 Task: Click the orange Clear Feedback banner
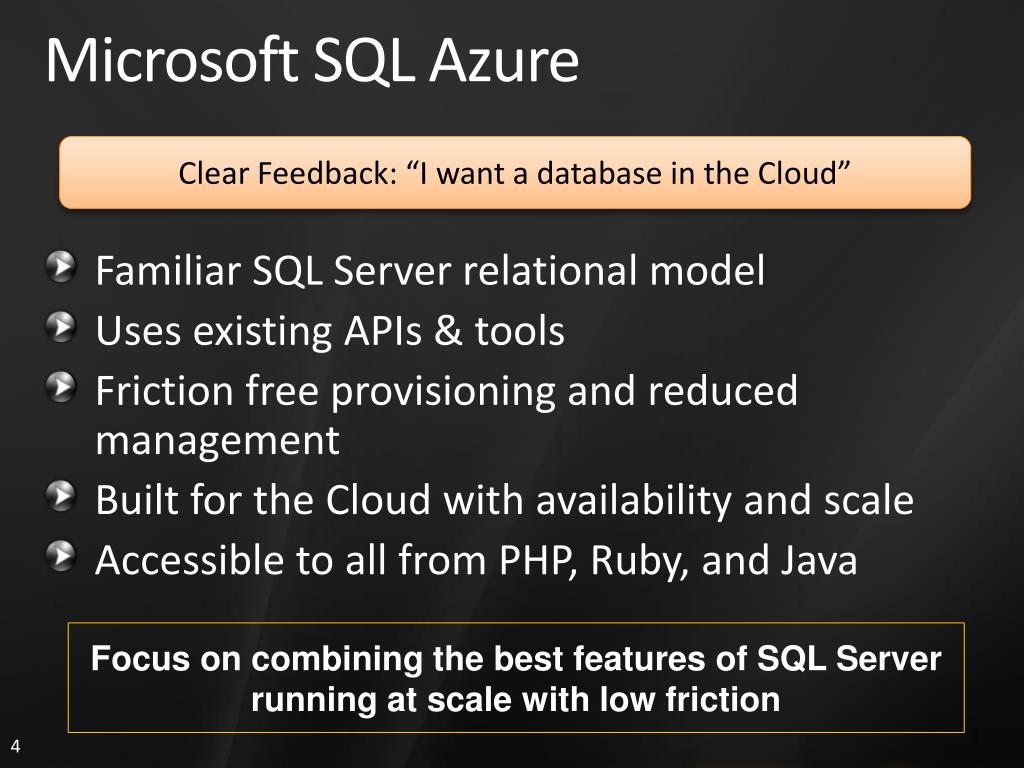[x=515, y=172]
